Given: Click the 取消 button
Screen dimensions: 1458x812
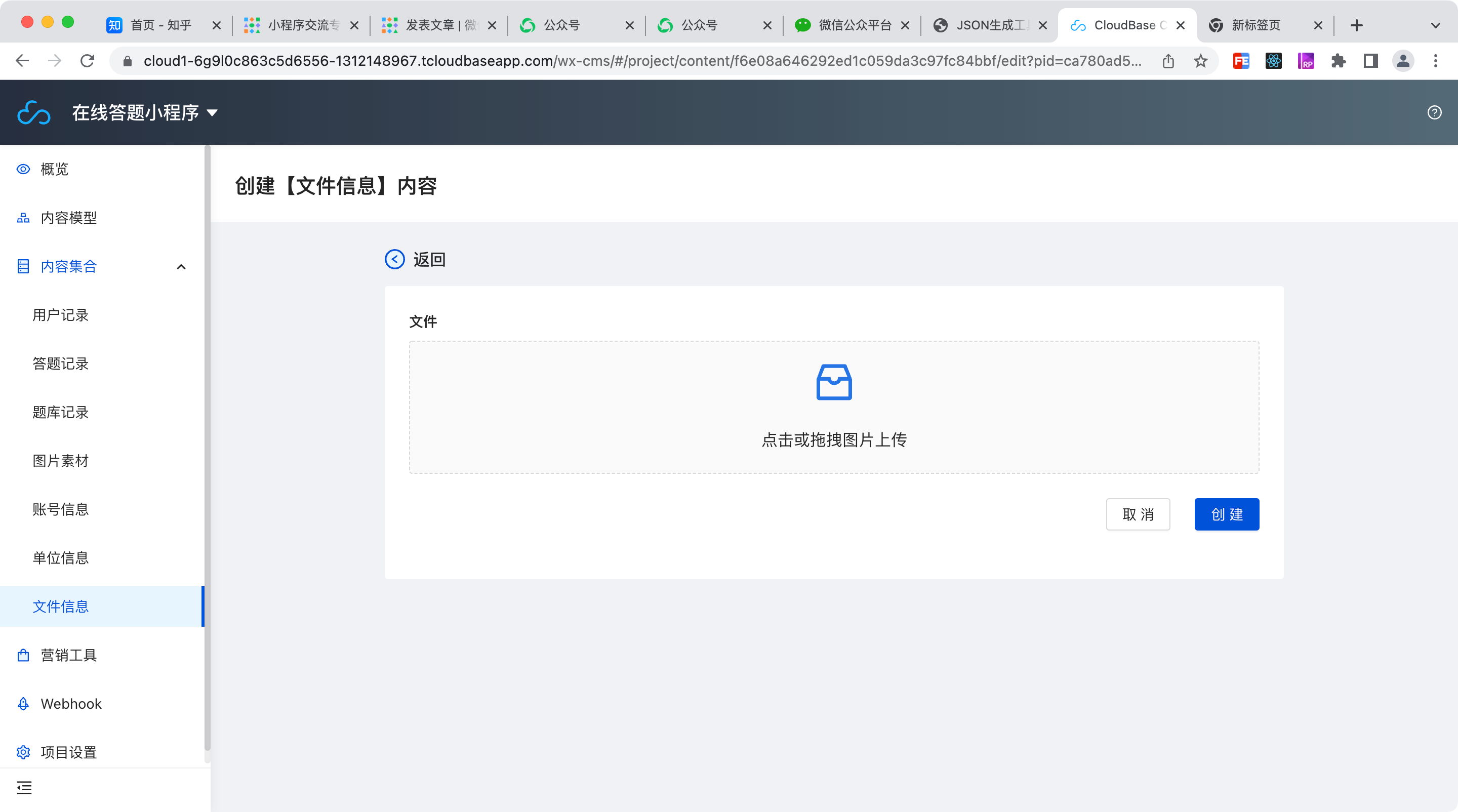Looking at the screenshot, I should click(1138, 514).
